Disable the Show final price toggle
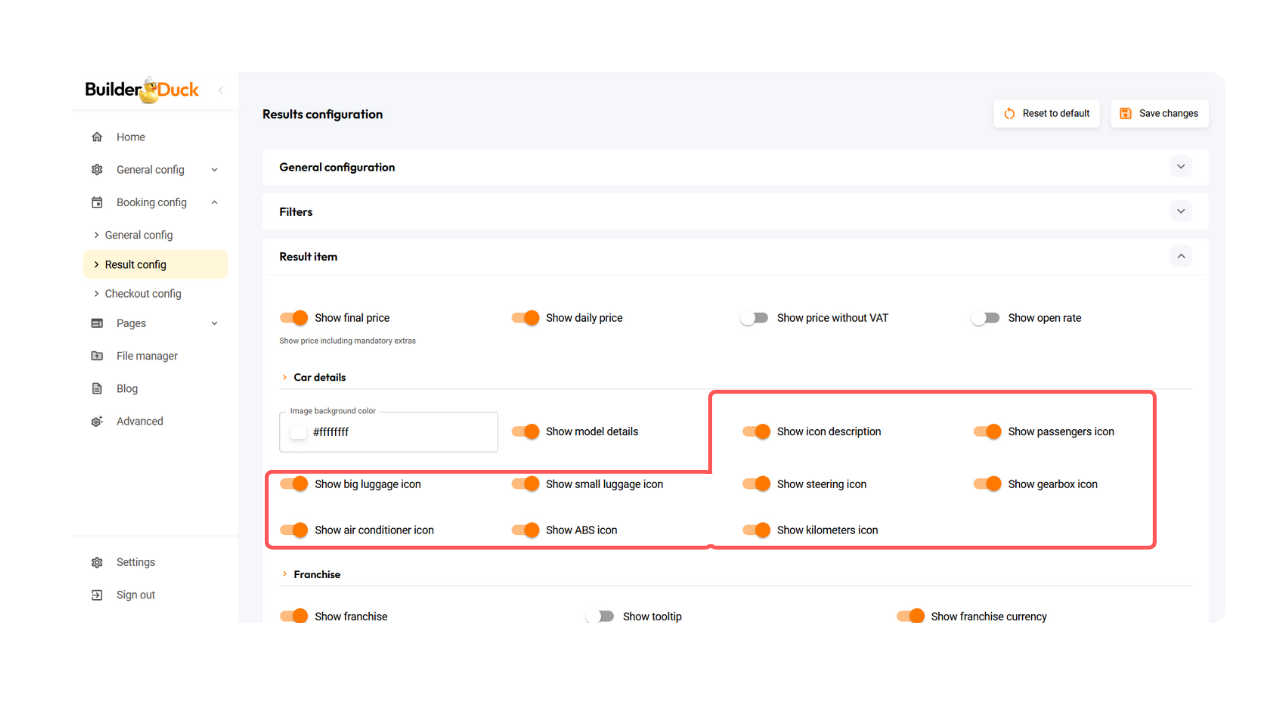This screenshot has height=720, width=1280. [x=294, y=318]
